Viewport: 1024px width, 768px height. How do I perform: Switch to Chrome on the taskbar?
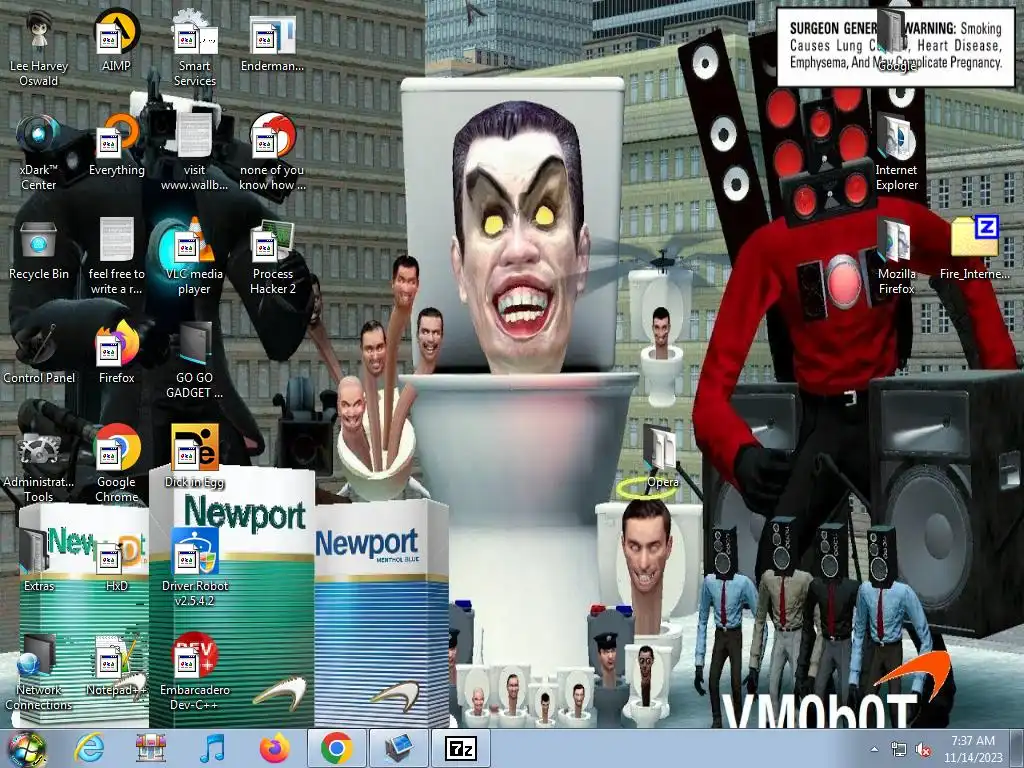(x=336, y=748)
